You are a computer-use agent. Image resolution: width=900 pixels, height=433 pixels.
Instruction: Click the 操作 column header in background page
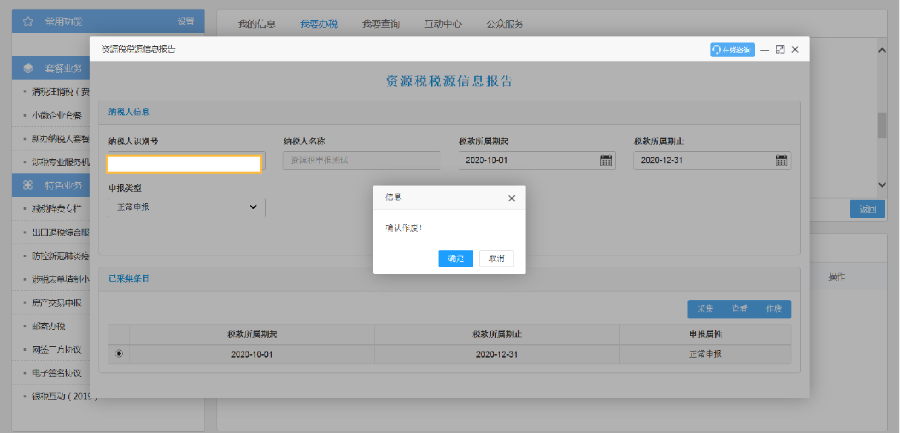(x=837, y=277)
